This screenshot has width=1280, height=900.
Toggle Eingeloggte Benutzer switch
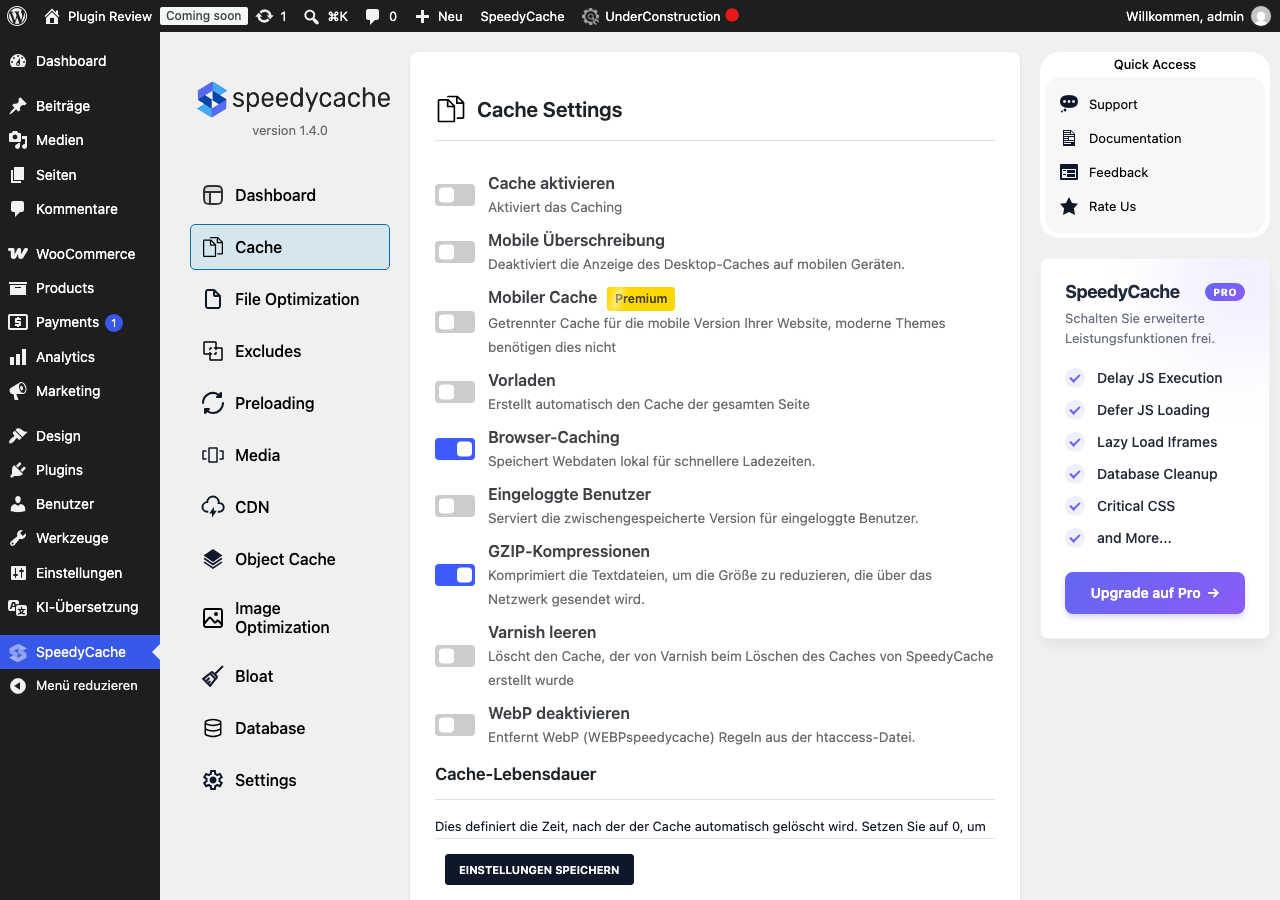(455, 506)
